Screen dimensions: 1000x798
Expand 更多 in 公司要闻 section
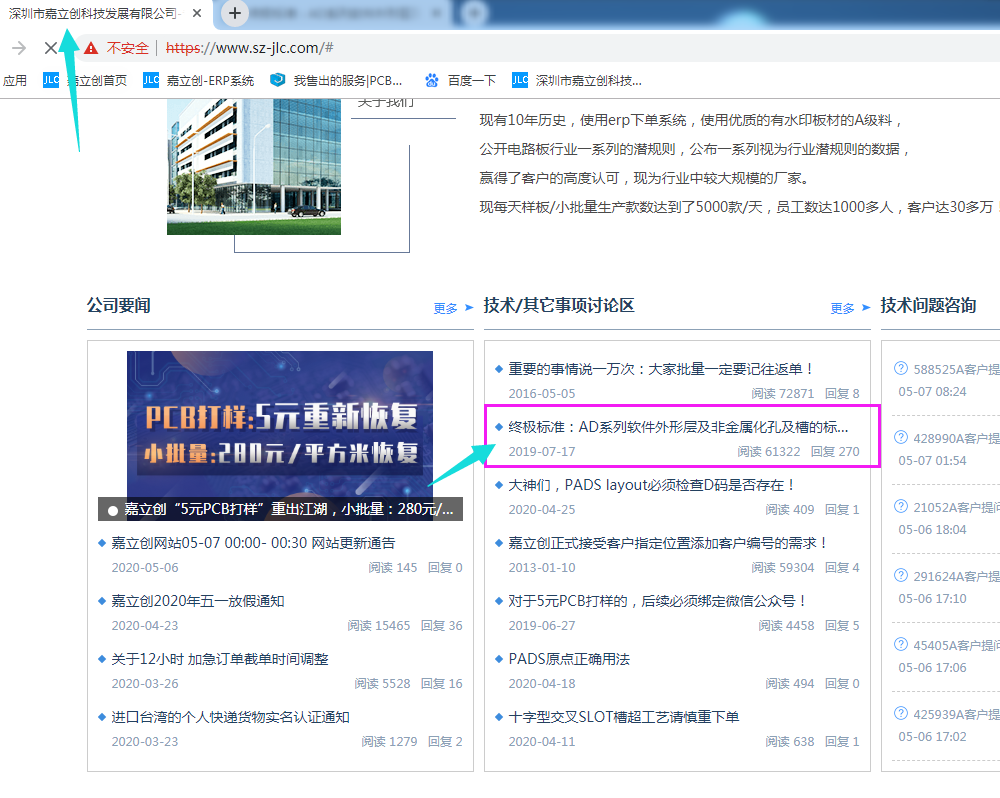(453, 308)
